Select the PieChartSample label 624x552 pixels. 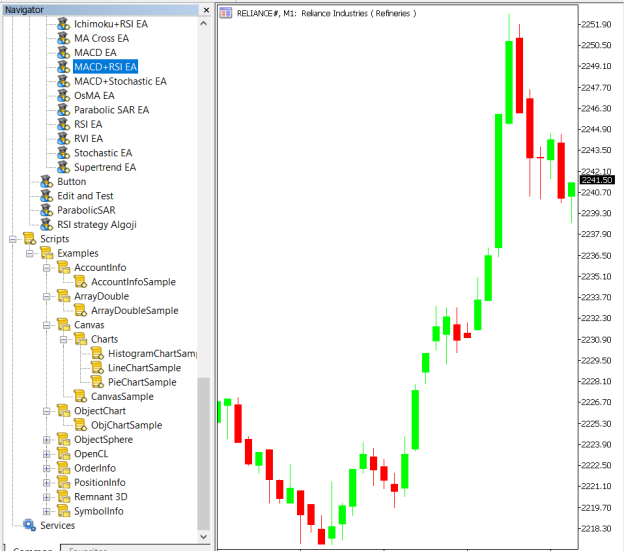click(x=142, y=382)
